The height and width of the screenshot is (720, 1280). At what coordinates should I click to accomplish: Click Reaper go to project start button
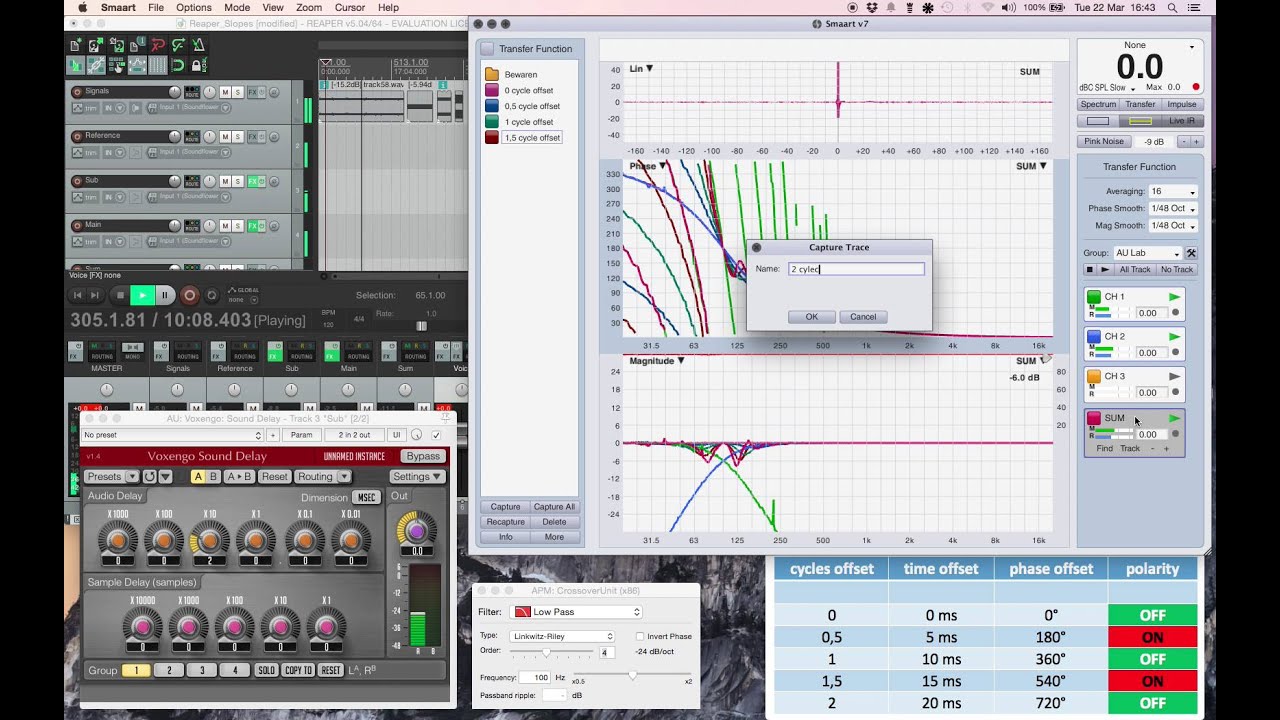tap(77, 295)
